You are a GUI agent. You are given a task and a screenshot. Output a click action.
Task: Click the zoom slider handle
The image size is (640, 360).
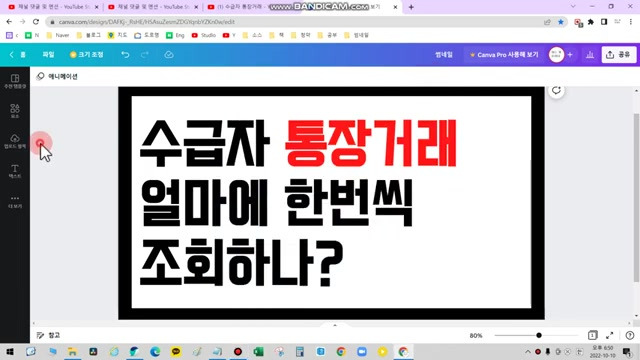pyautogui.click(x=539, y=335)
